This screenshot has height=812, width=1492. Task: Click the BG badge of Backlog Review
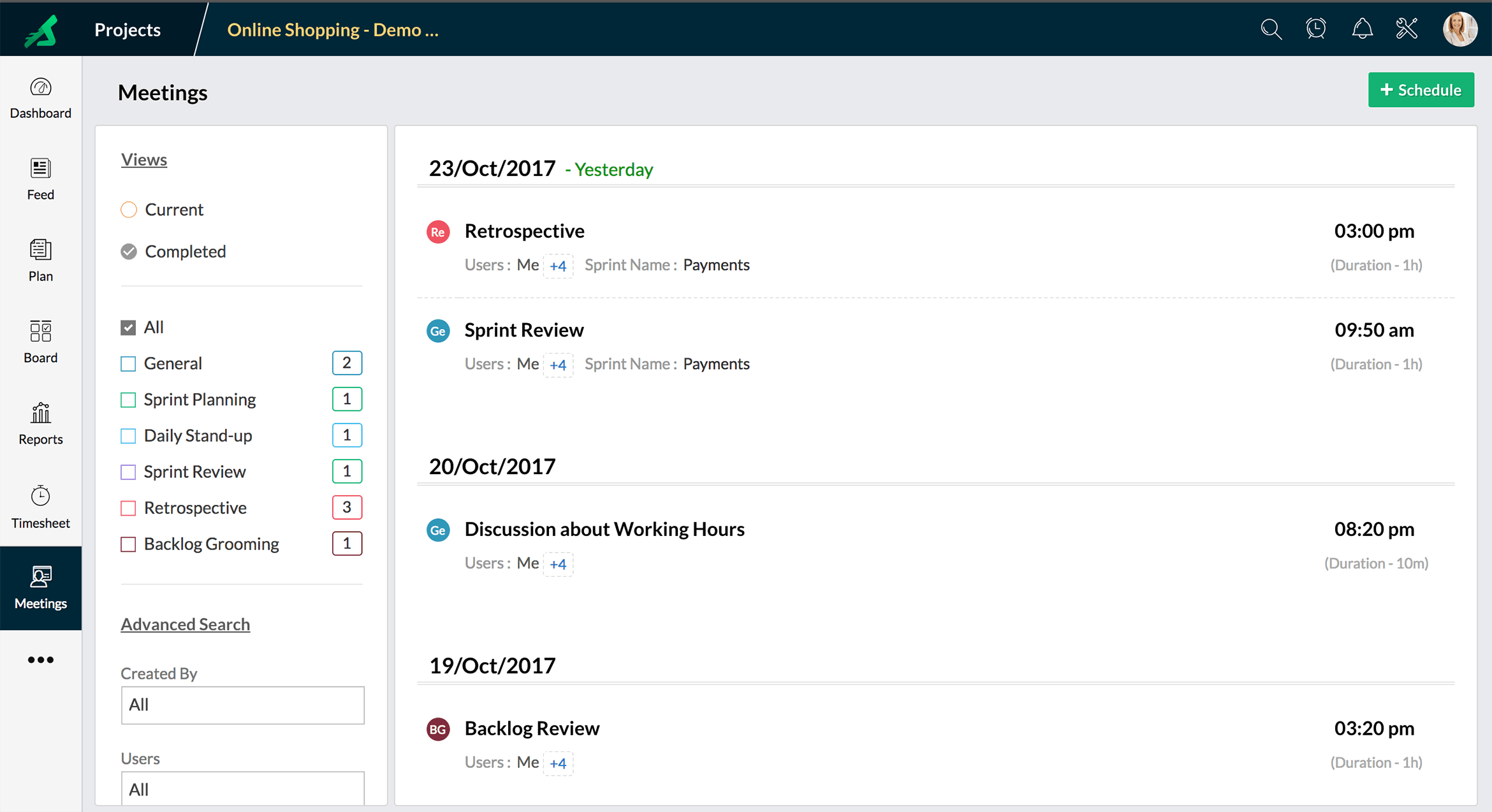(438, 729)
